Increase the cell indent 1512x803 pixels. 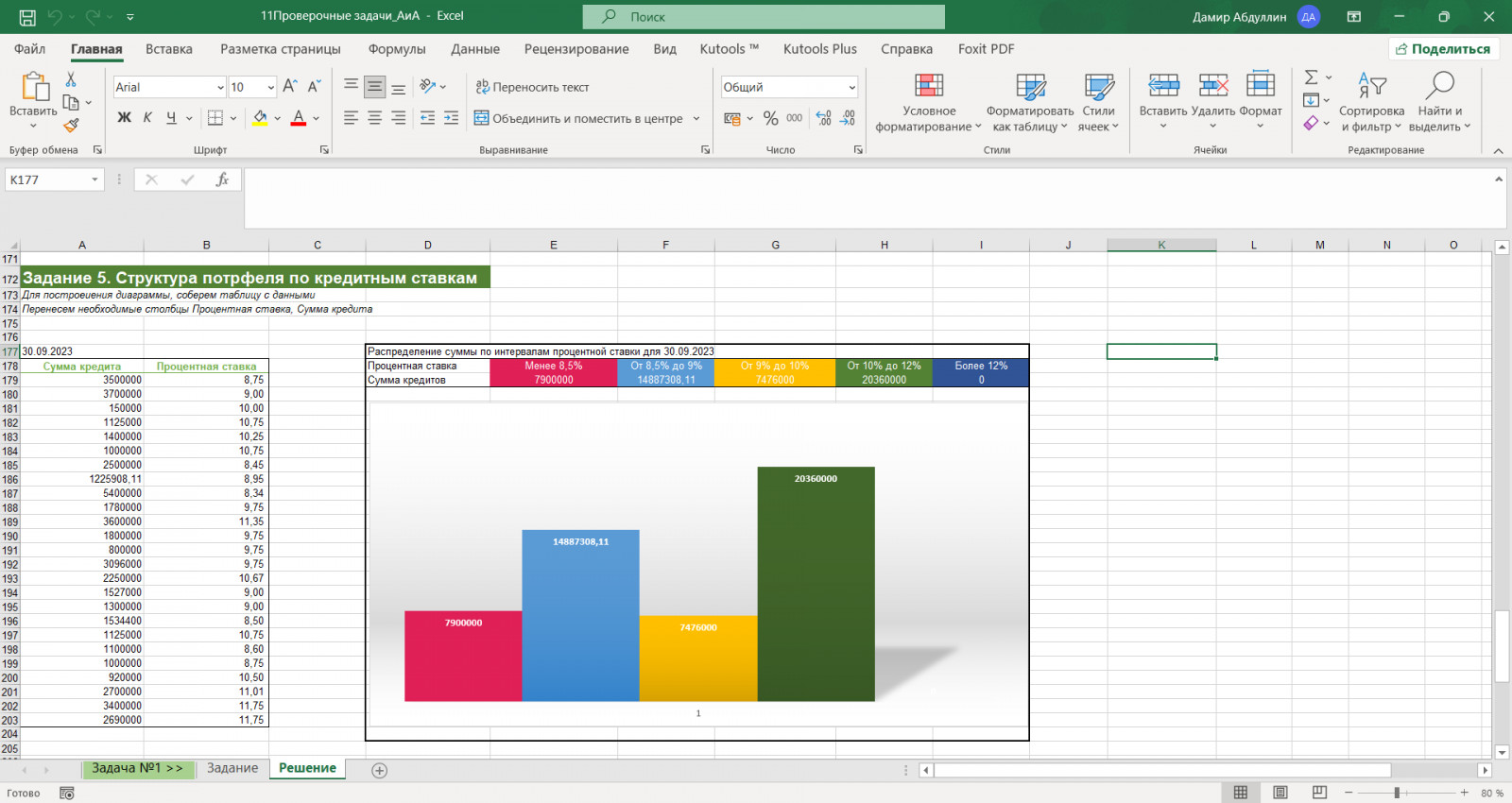(x=451, y=118)
